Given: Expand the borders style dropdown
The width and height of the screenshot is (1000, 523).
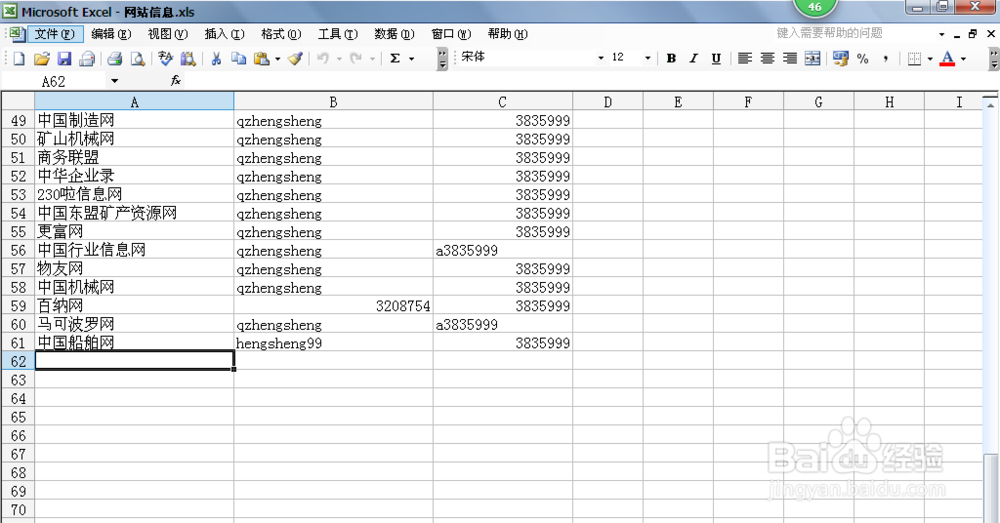Looking at the screenshot, I should tap(930, 59).
